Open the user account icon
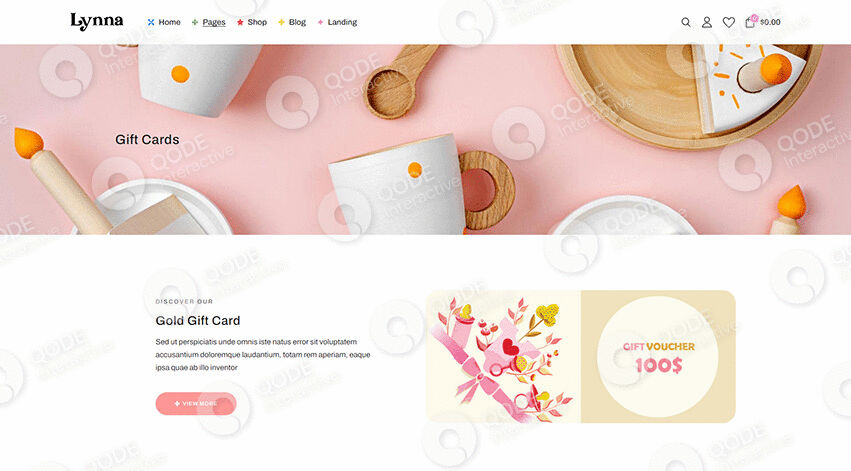 (x=707, y=22)
